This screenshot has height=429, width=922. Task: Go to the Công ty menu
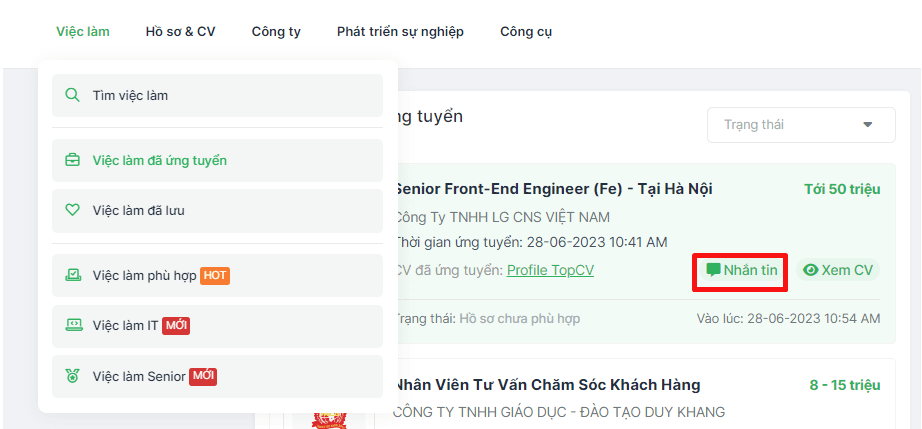pyautogui.click(x=276, y=32)
